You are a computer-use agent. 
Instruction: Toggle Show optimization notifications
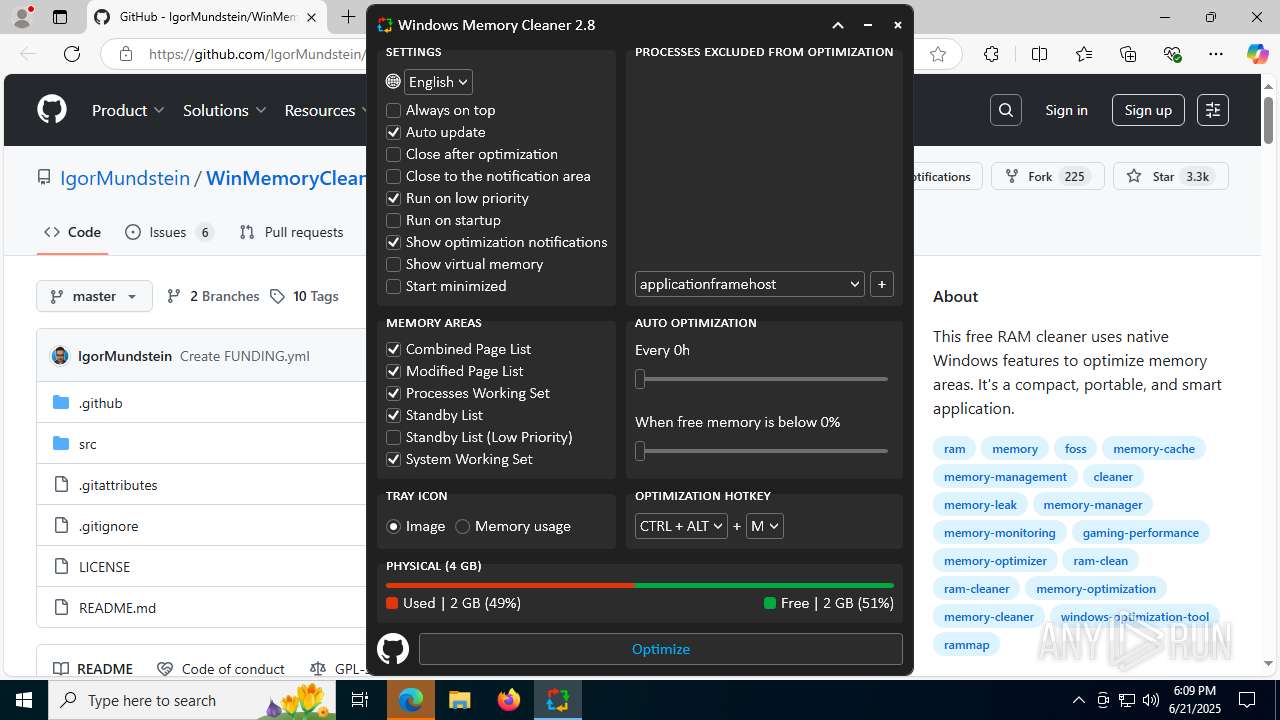point(497,242)
